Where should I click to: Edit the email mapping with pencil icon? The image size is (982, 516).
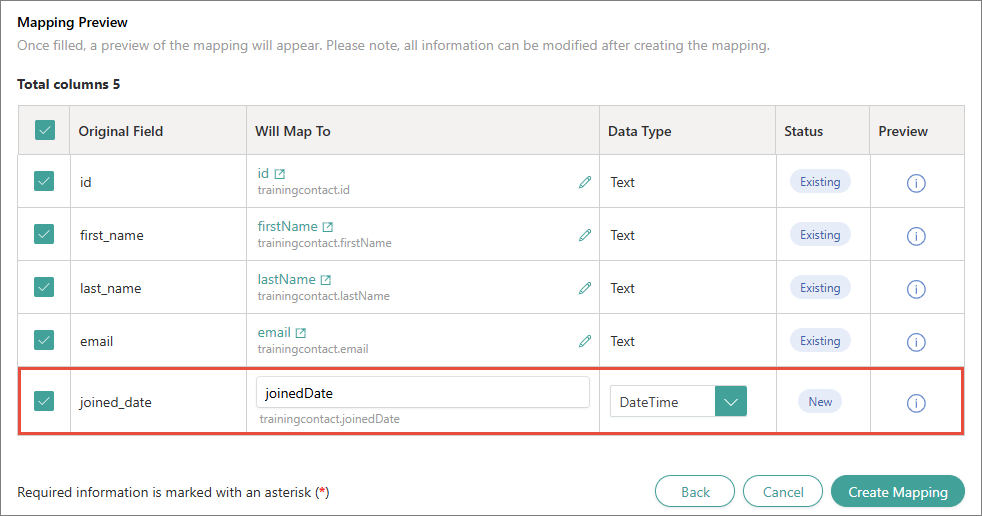(x=585, y=341)
